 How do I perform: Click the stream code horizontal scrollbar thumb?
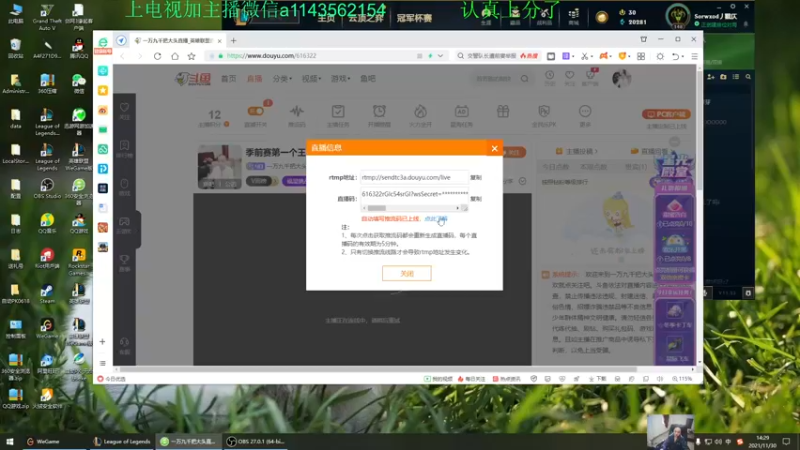(x=377, y=208)
